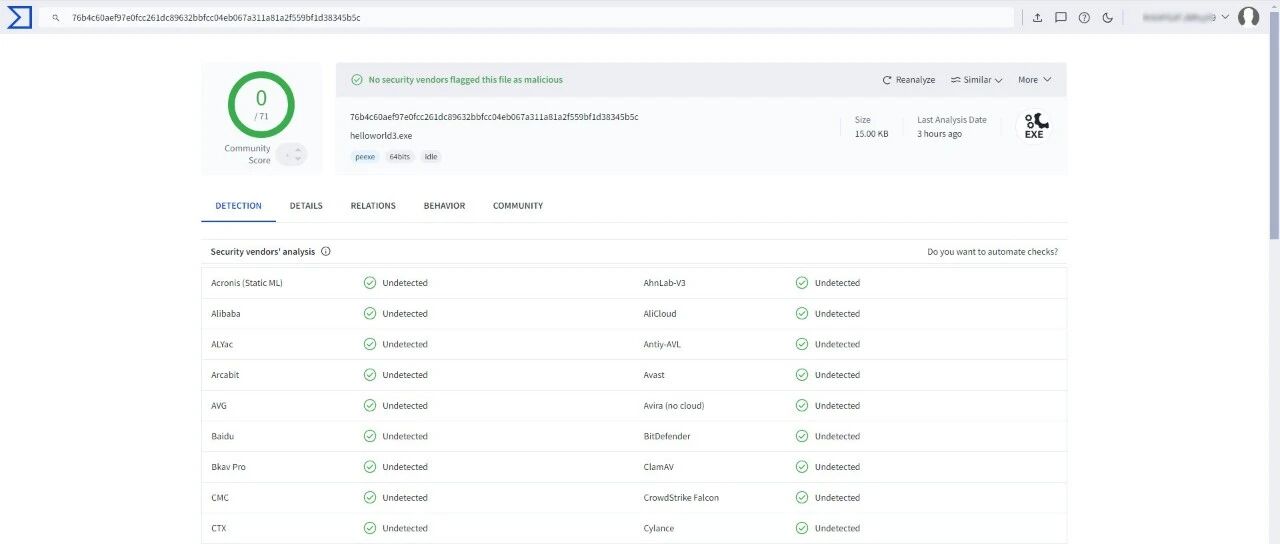The height and width of the screenshot is (544, 1280).
Task: Click the upload file icon
Action: point(1037,18)
